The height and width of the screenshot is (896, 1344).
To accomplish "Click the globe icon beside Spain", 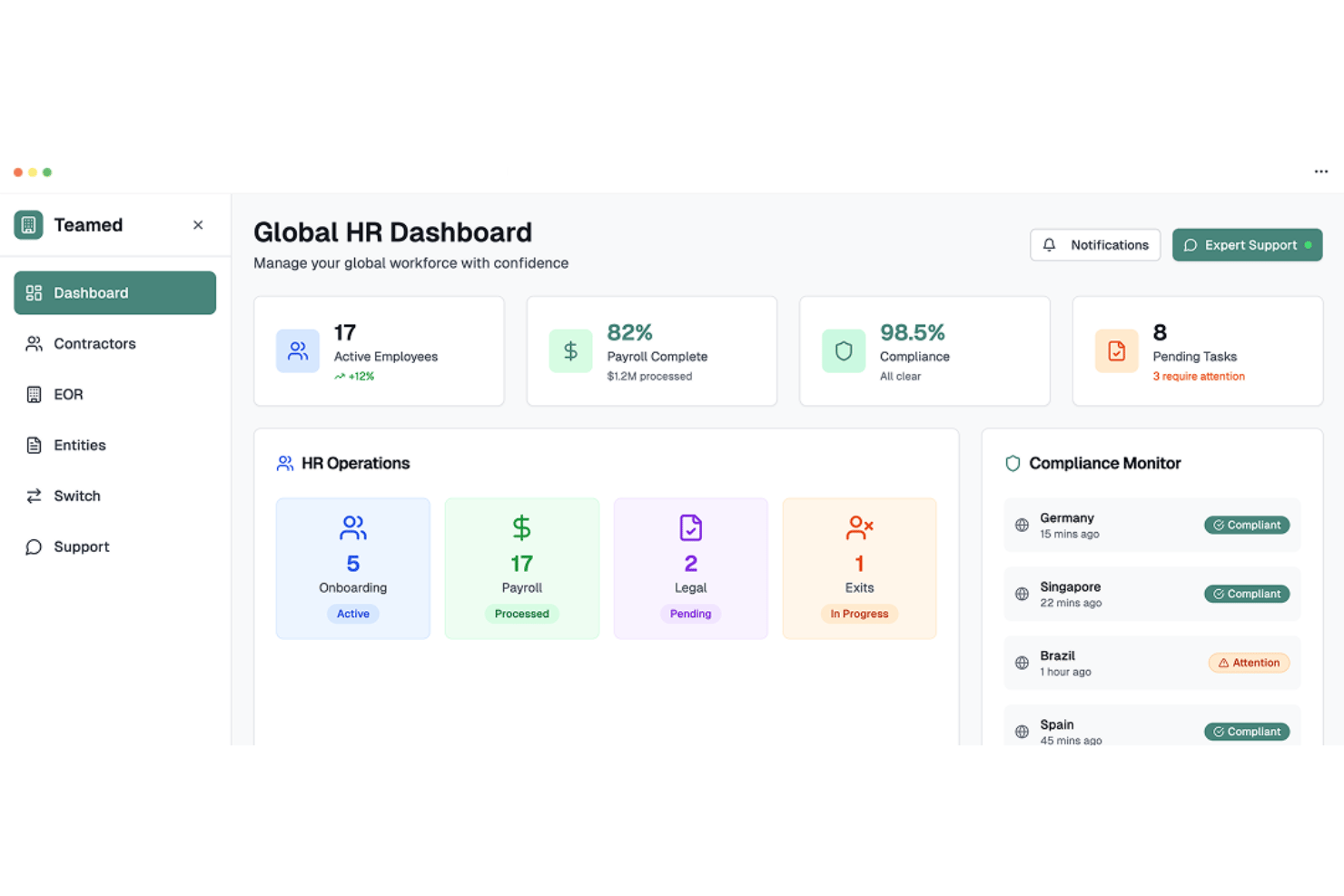I will click(1022, 732).
